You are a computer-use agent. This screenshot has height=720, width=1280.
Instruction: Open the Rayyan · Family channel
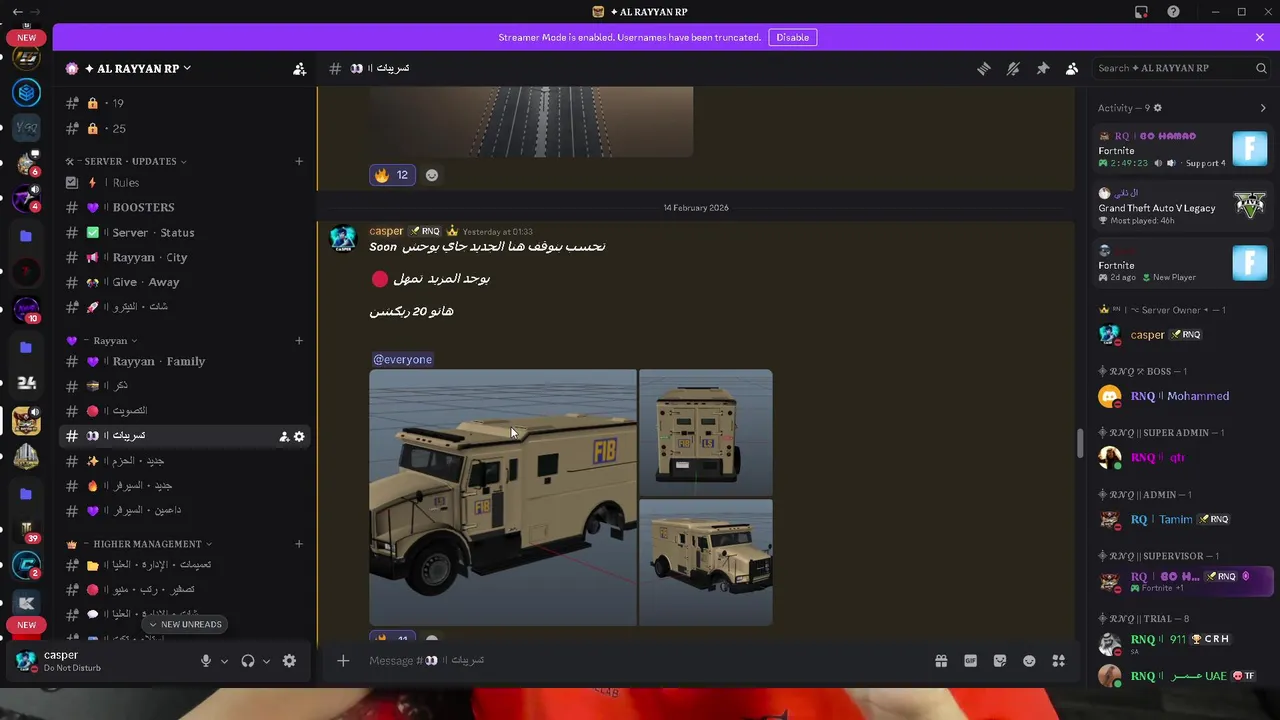(x=185, y=361)
